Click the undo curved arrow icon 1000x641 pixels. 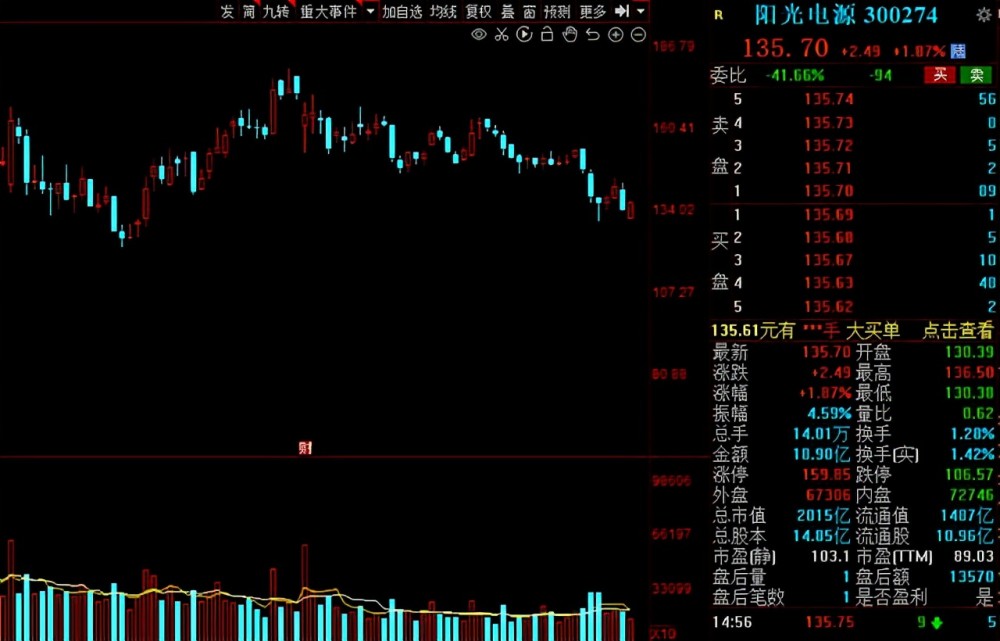point(592,35)
